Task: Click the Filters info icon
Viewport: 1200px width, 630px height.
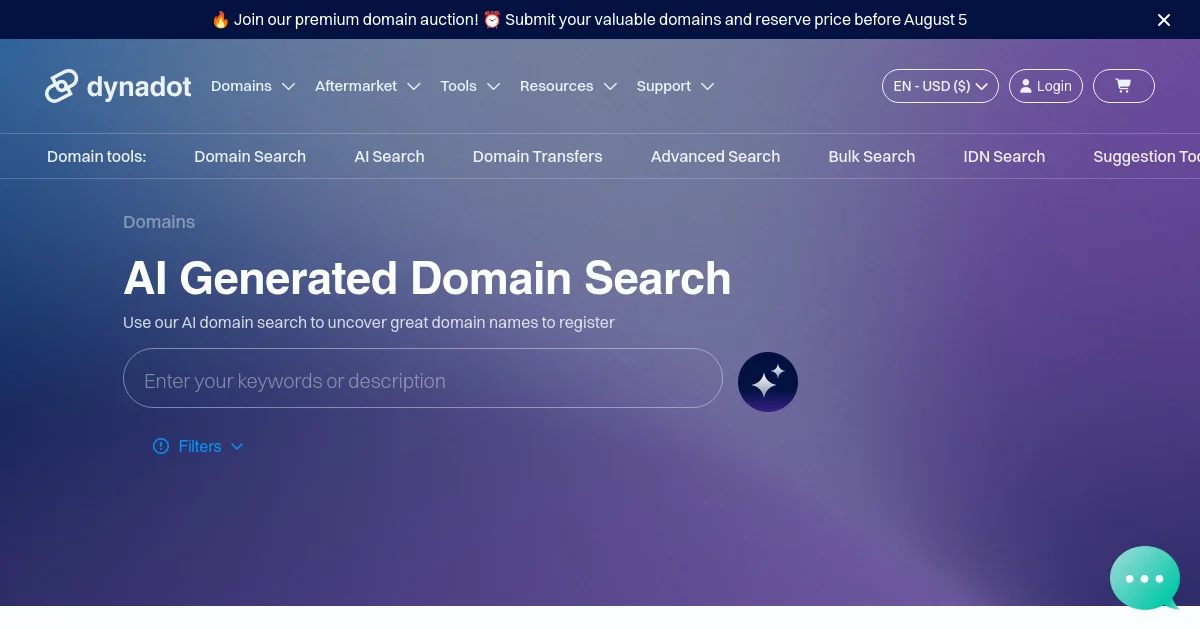Action: 161,446
